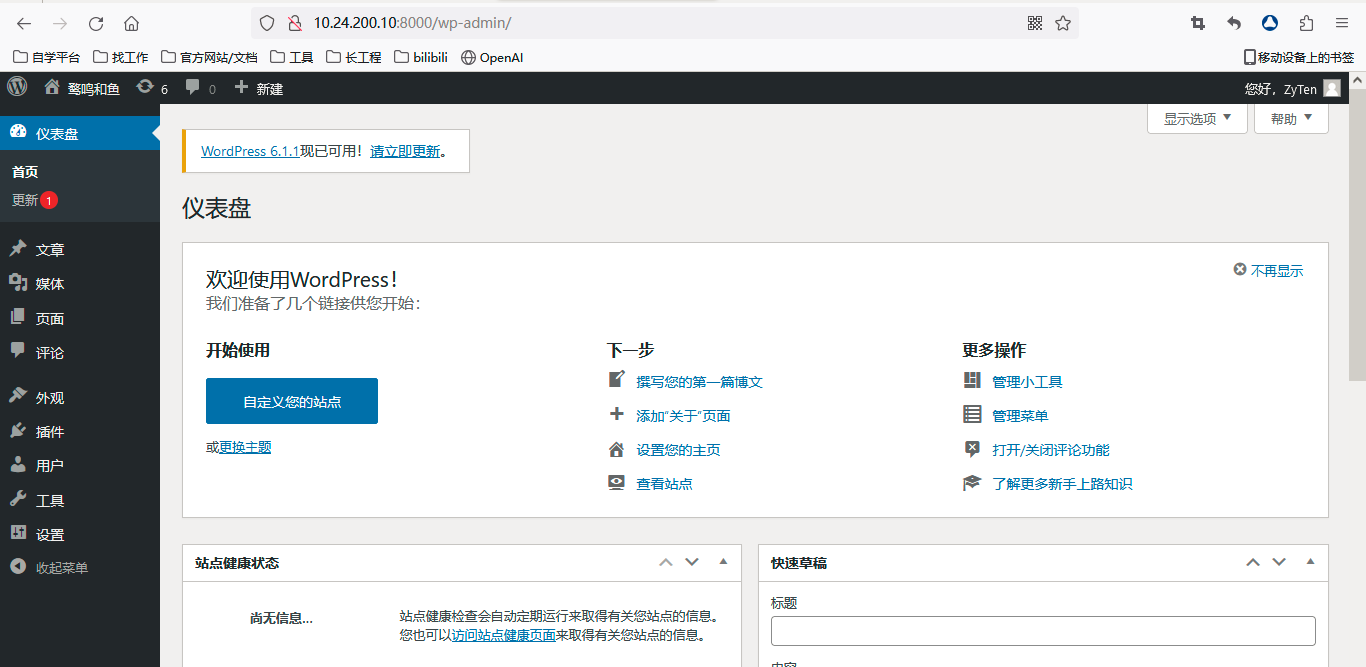Collapse the 快速草稿 panel

[x=1310, y=562]
